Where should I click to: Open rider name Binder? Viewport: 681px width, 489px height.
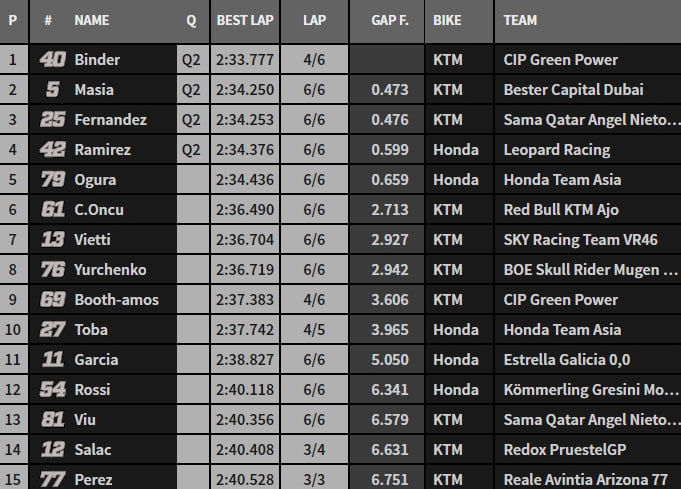(x=97, y=60)
